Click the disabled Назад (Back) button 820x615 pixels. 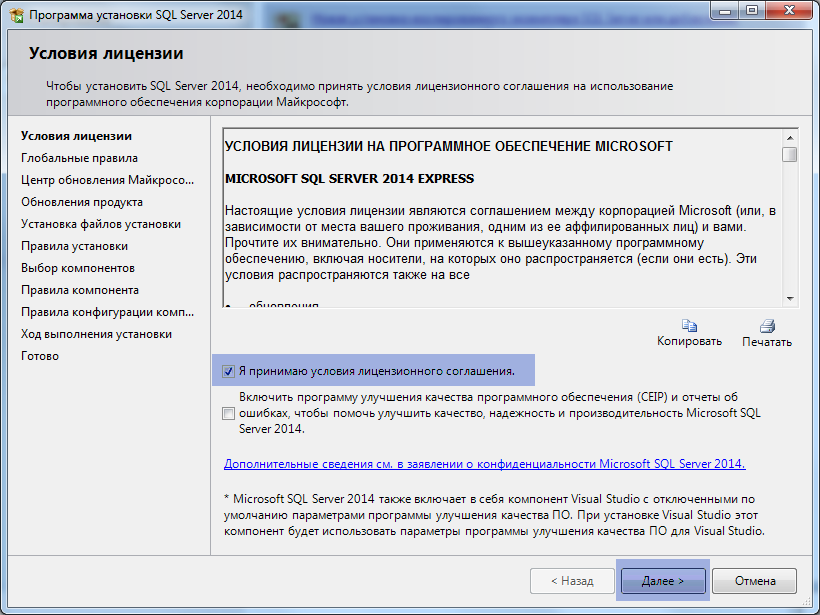tap(572, 581)
